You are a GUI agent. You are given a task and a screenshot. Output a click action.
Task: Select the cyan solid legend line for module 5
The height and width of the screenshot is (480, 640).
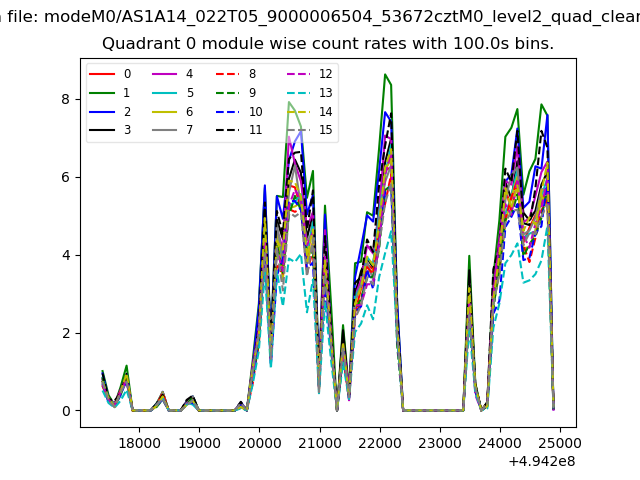tap(165, 93)
